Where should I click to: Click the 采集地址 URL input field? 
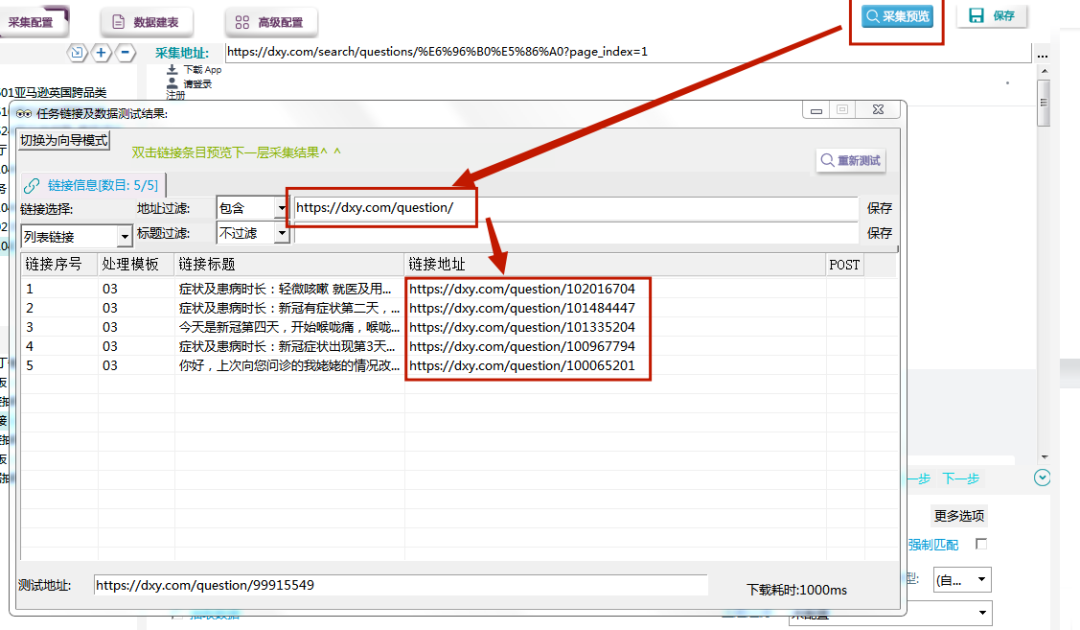(627, 52)
